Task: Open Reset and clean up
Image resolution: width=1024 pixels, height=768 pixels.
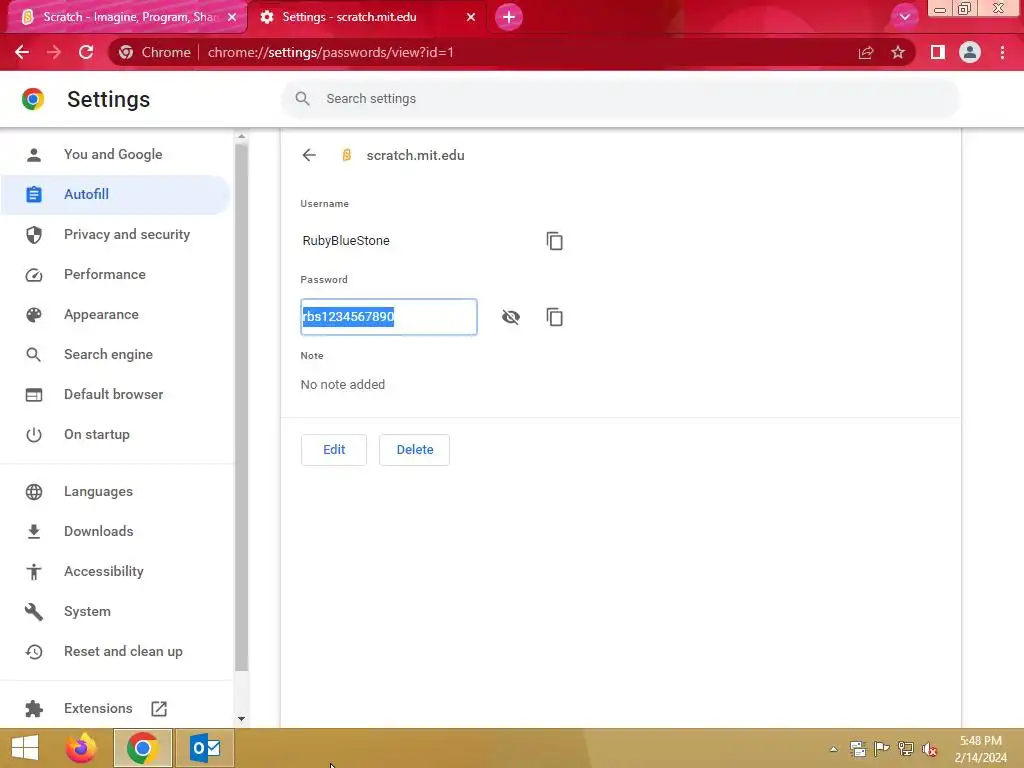Action: click(x=115, y=652)
